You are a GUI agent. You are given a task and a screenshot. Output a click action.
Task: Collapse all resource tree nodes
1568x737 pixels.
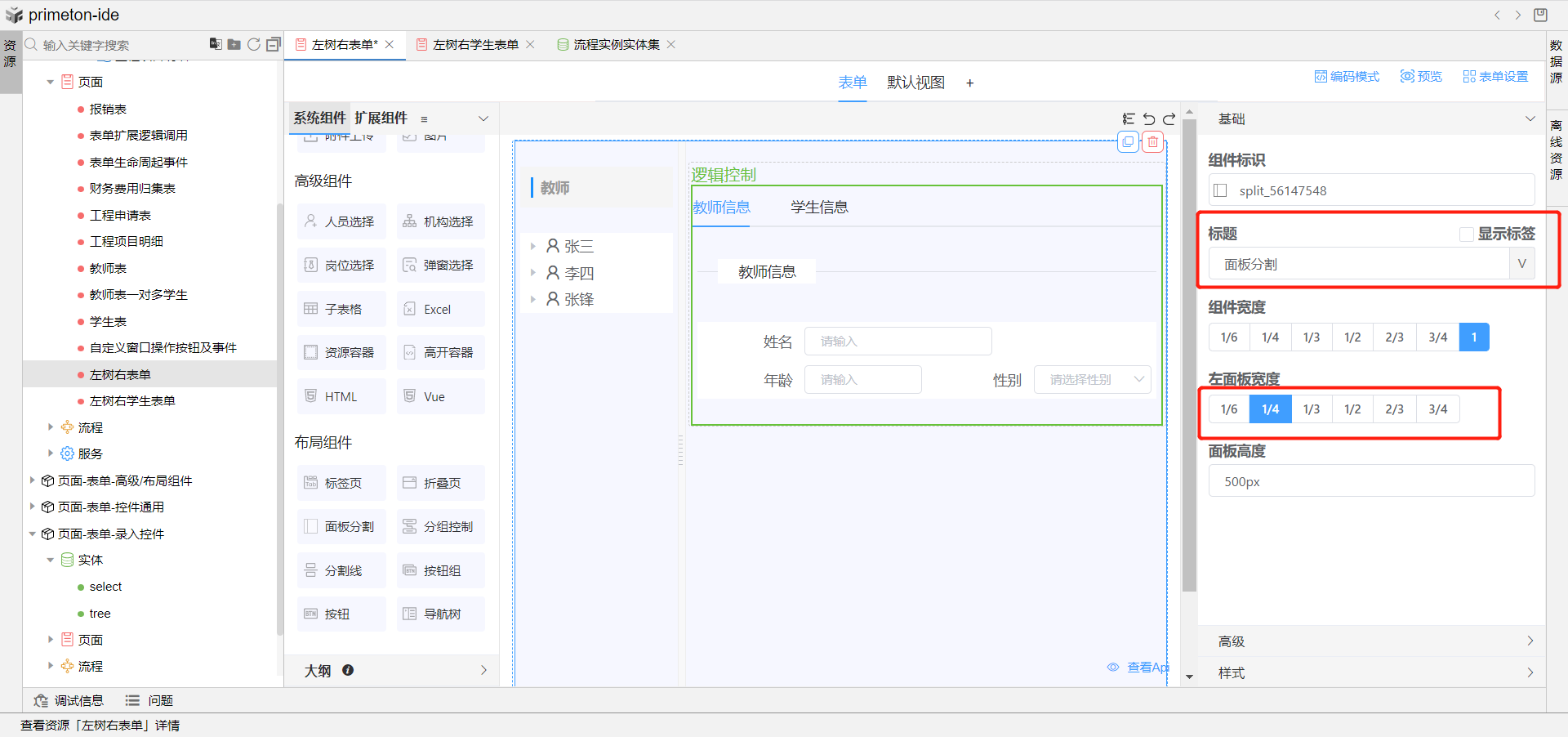(273, 44)
